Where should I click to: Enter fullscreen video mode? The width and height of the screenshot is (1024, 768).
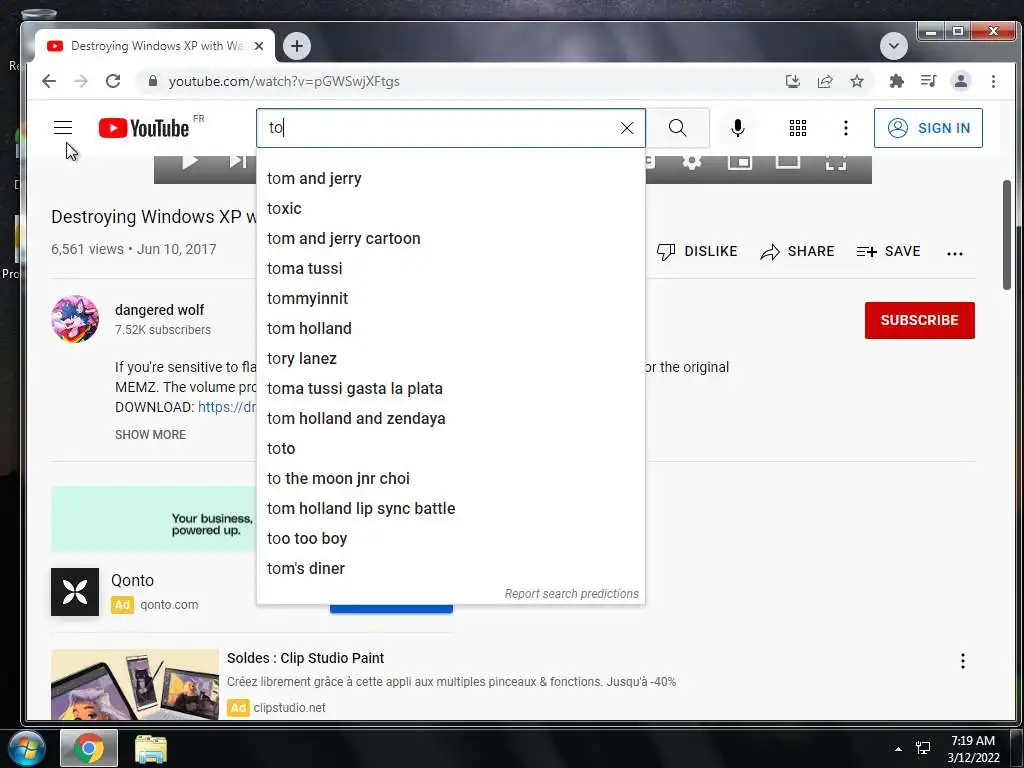pyautogui.click(x=836, y=163)
